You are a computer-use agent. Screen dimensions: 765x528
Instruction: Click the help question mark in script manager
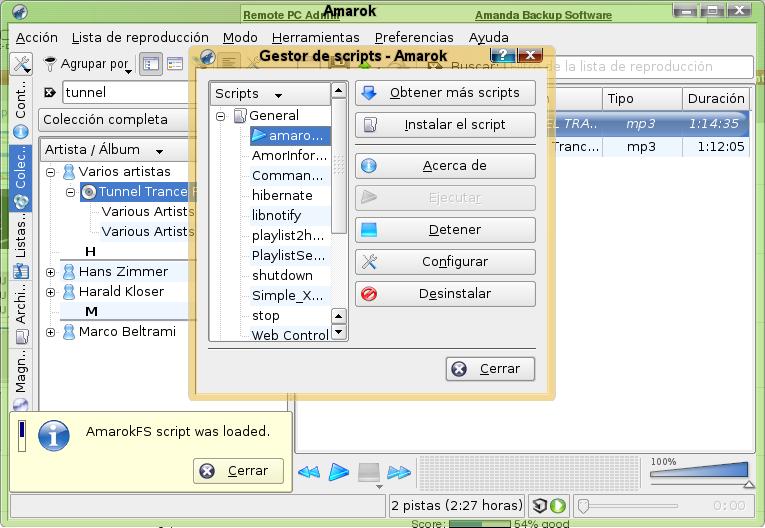pos(503,56)
